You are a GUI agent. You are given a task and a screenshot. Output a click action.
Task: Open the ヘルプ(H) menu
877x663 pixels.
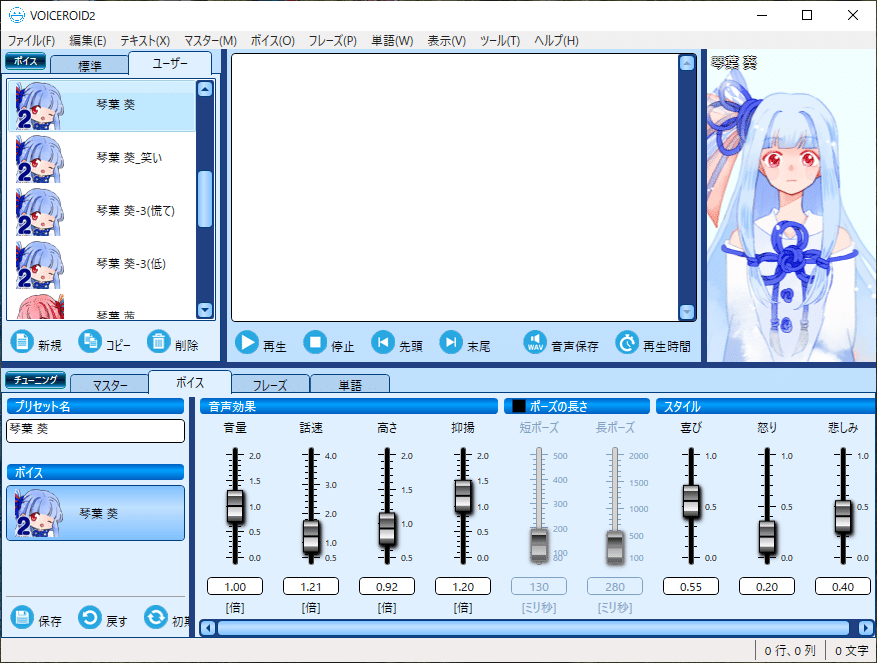click(x=556, y=40)
